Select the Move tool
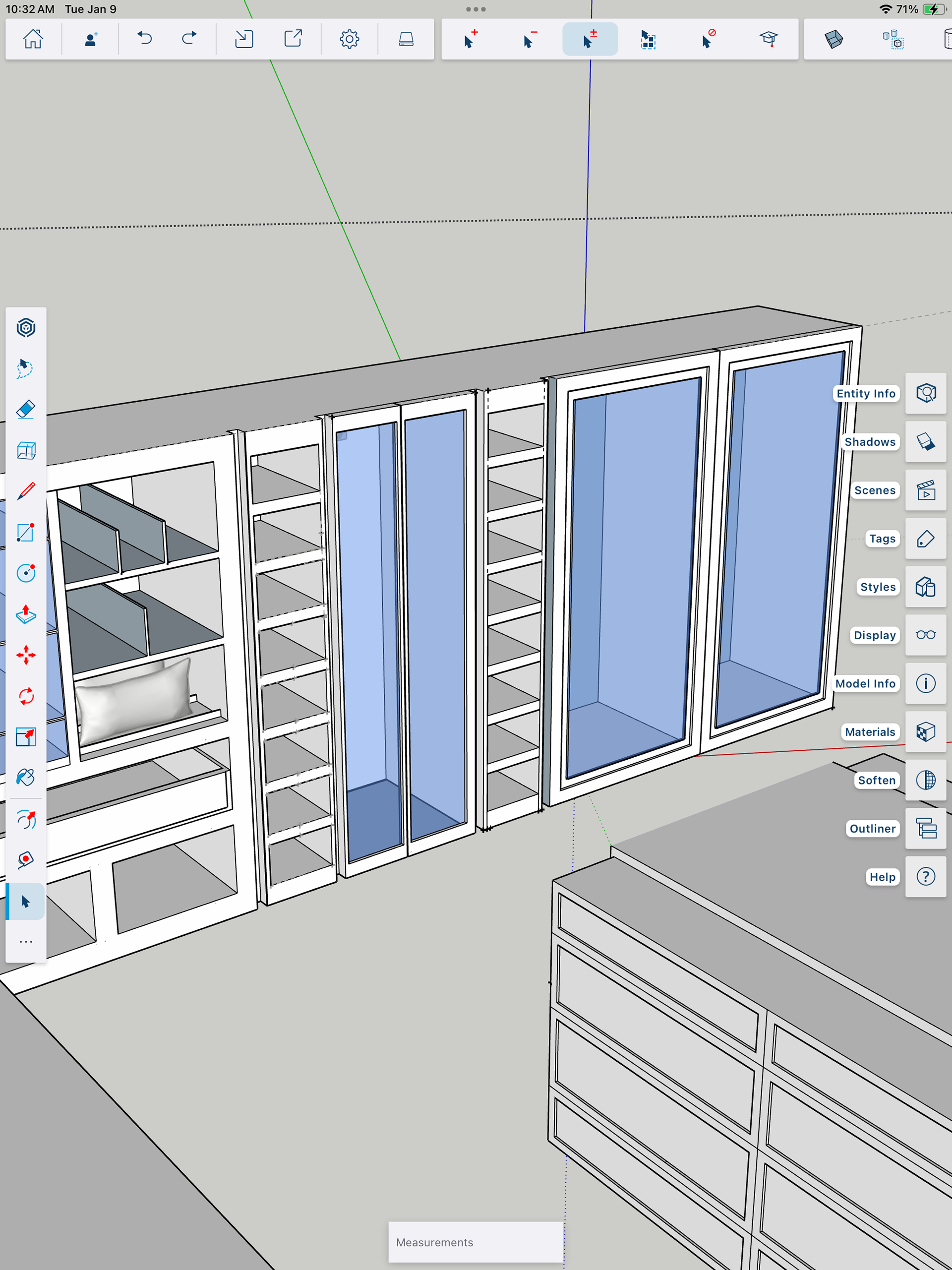The width and height of the screenshot is (952, 1270). [x=26, y=655]
